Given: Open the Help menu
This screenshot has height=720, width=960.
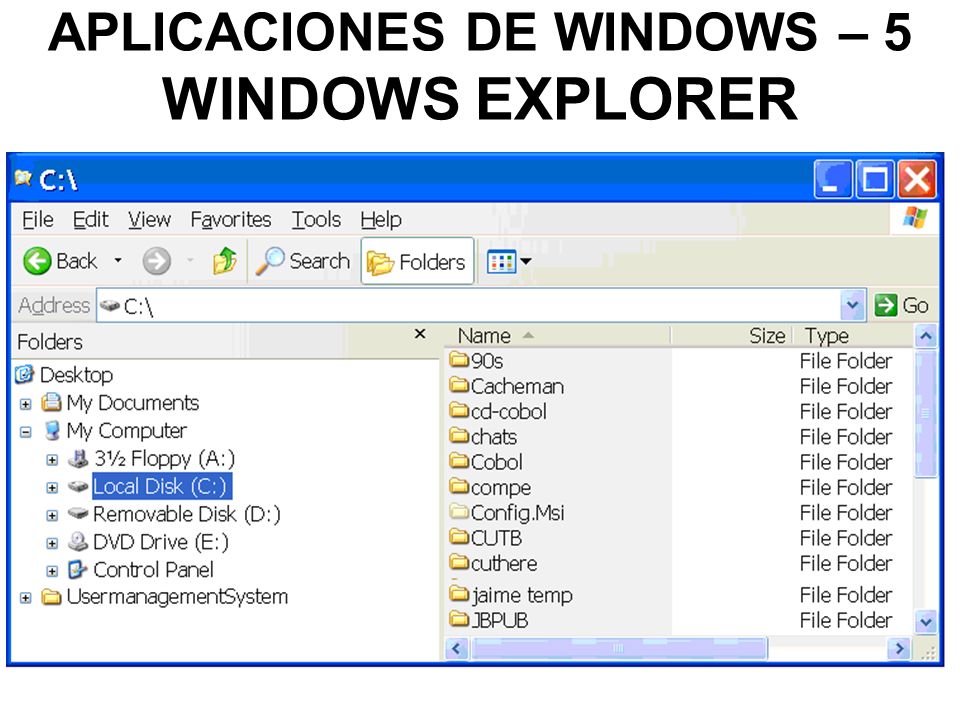Looking at the screenshot, I should click(x=381, y=219).
